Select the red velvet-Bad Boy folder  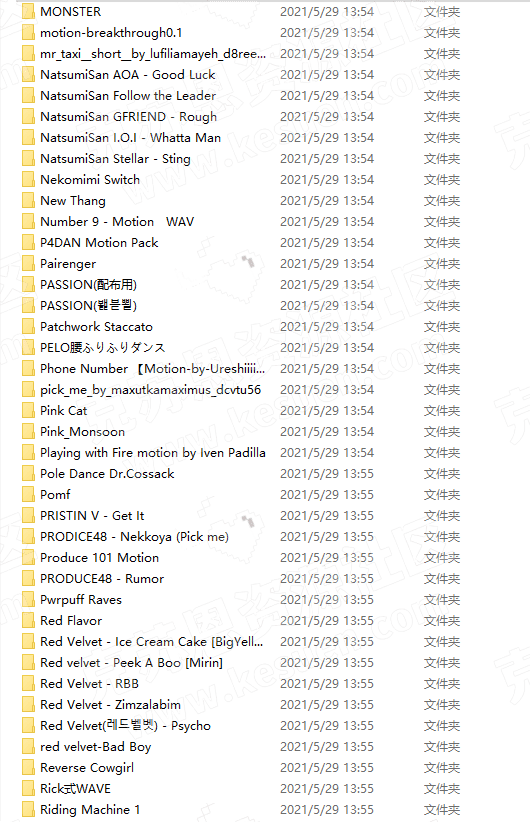coord(95,747)
